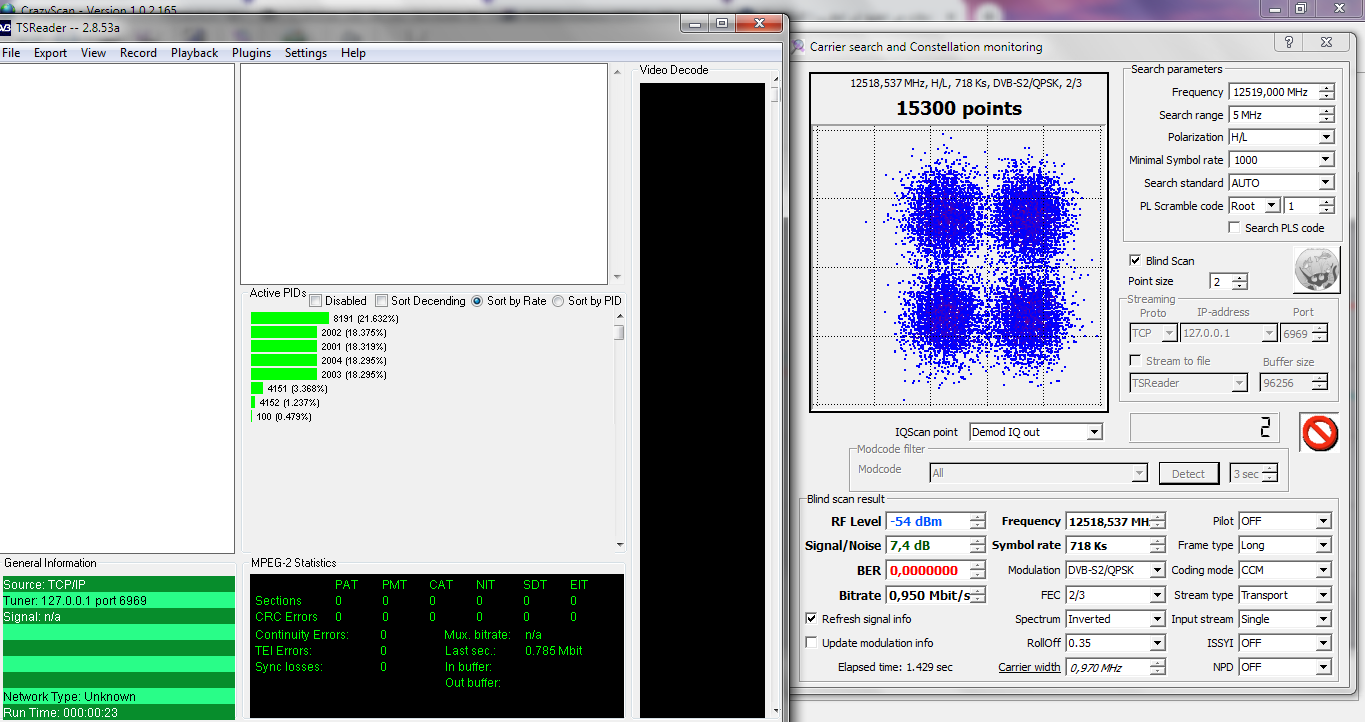
Task: Click the Source: TCP/IP info row
Action: coord(118,585)
